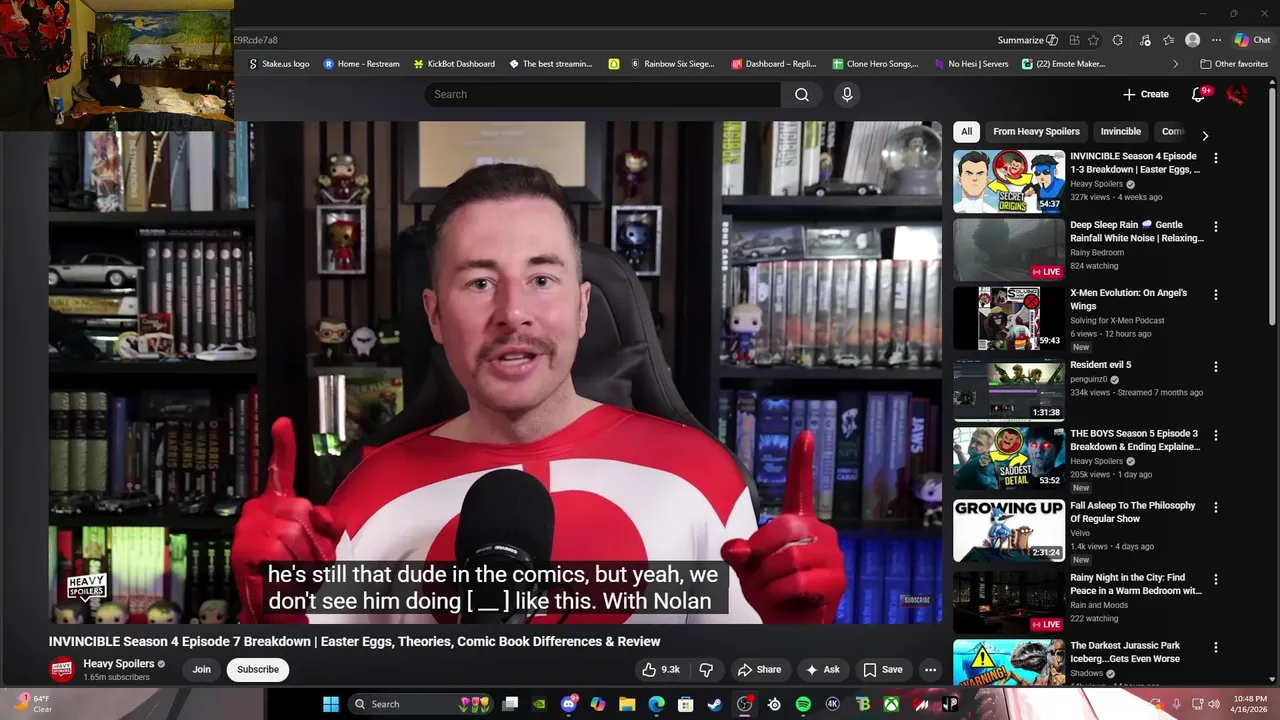
Task: Click Heavy Spoilers subscribe watermark in video
Action: click(x=916, y=600)
